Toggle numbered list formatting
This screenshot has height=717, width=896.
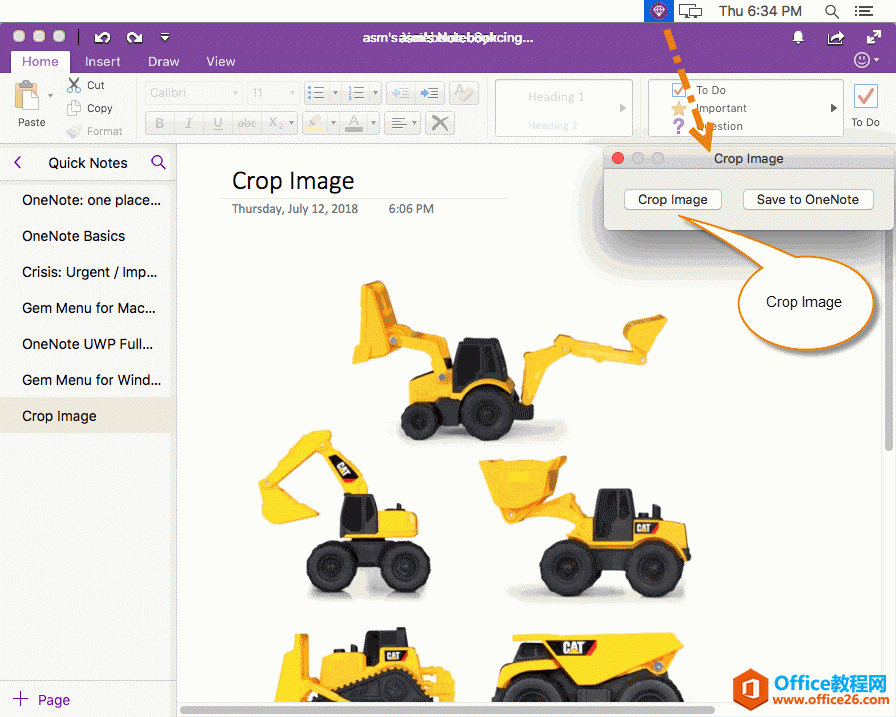(x=355, y=93)
